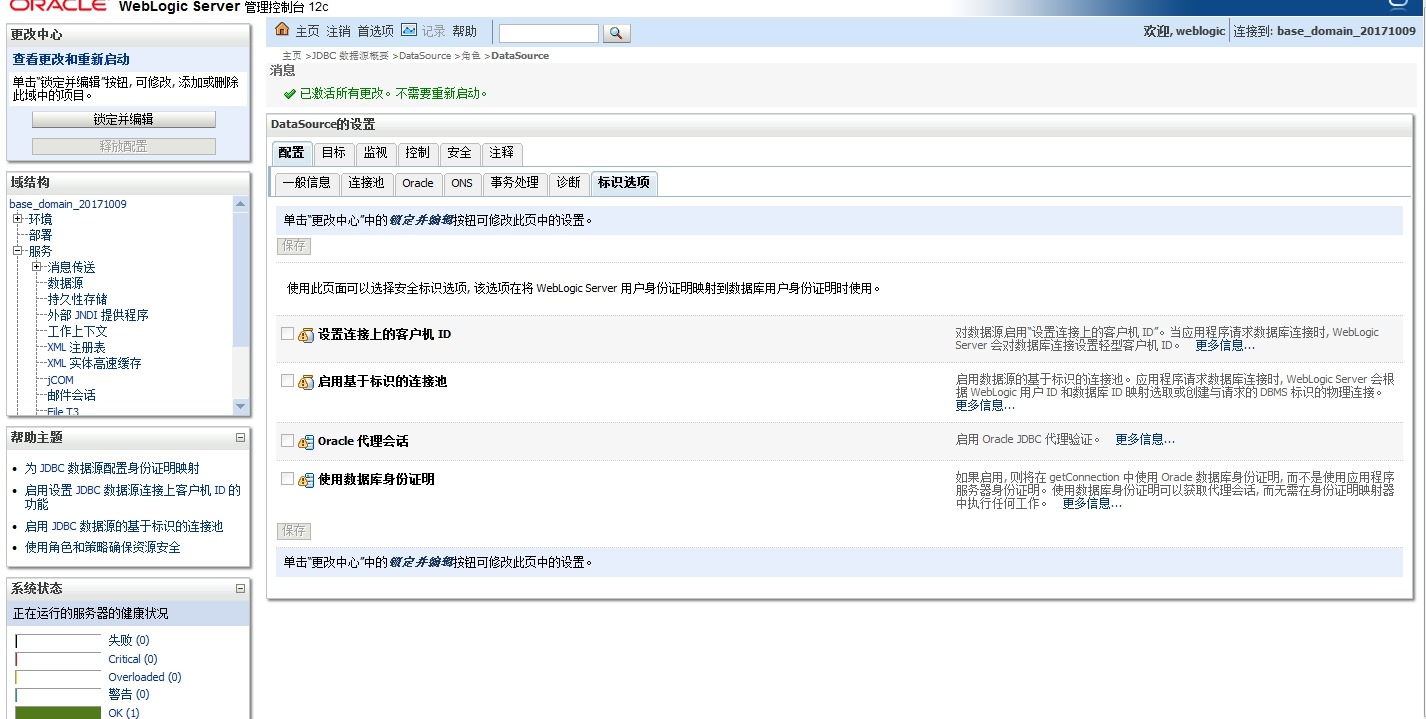Click the green checkmark in the message area

pos(289,94)
